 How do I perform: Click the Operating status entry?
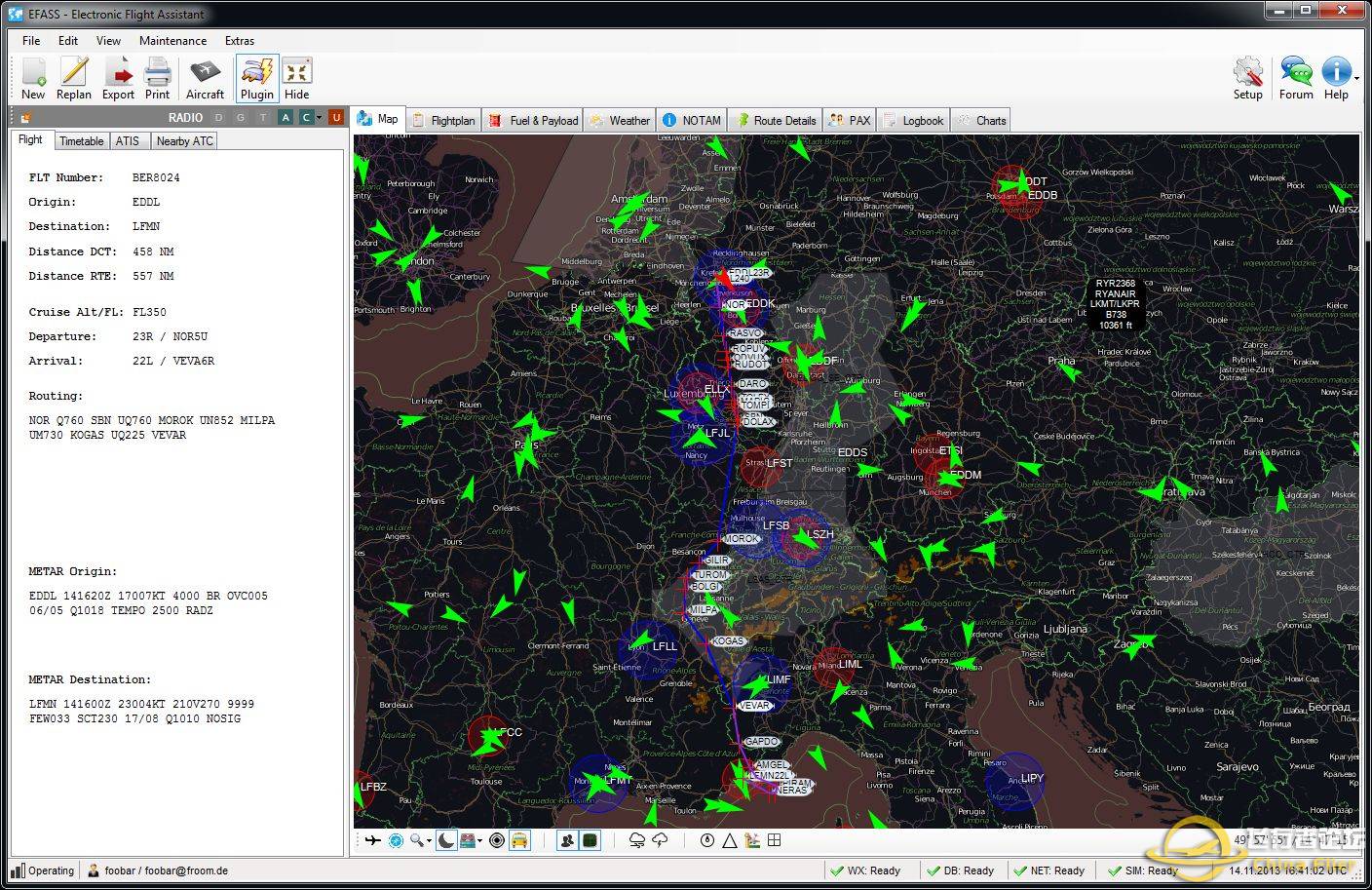[x=43, y=871]
